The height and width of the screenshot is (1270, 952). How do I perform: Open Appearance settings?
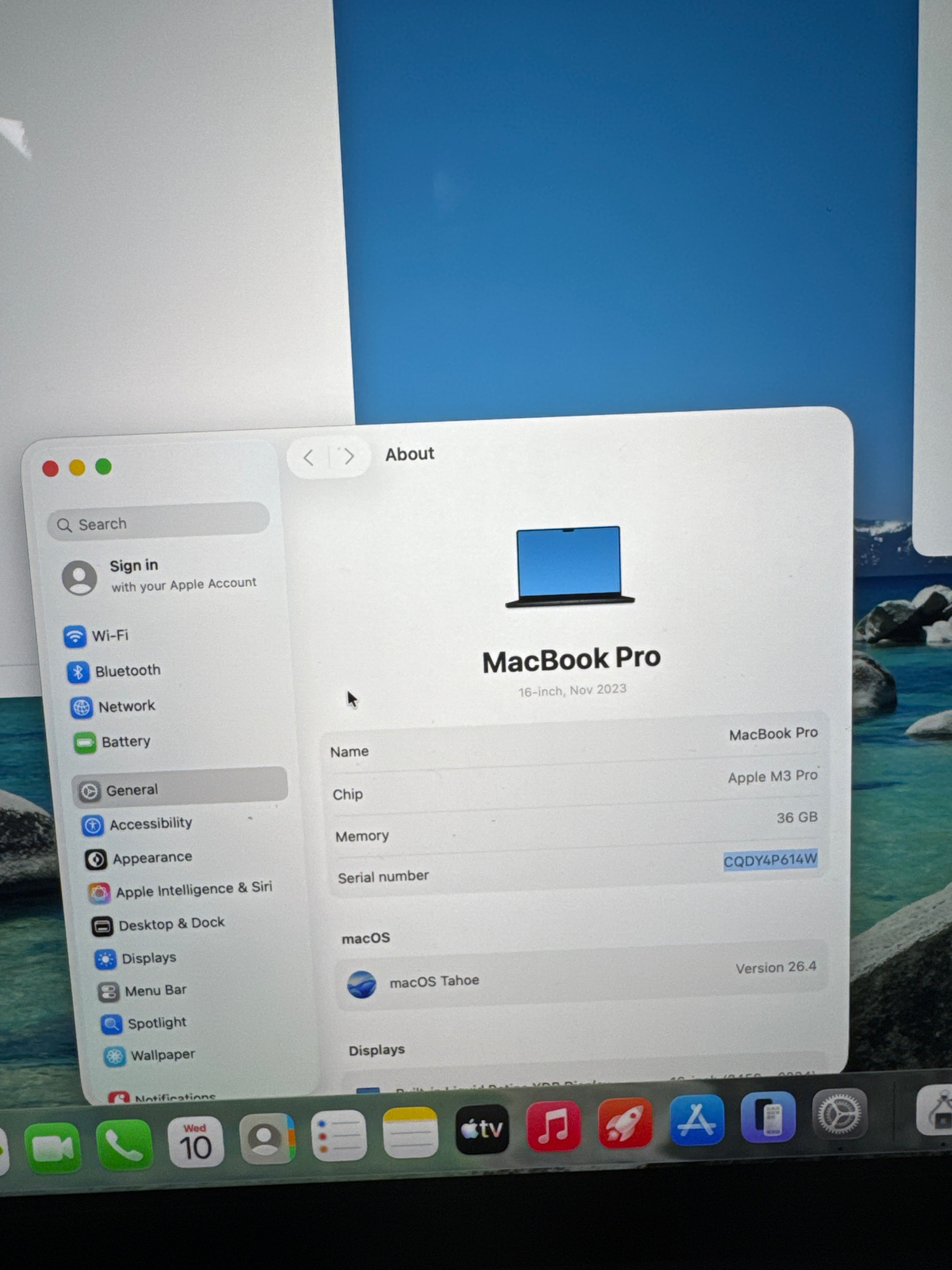(x=138, y=858)
